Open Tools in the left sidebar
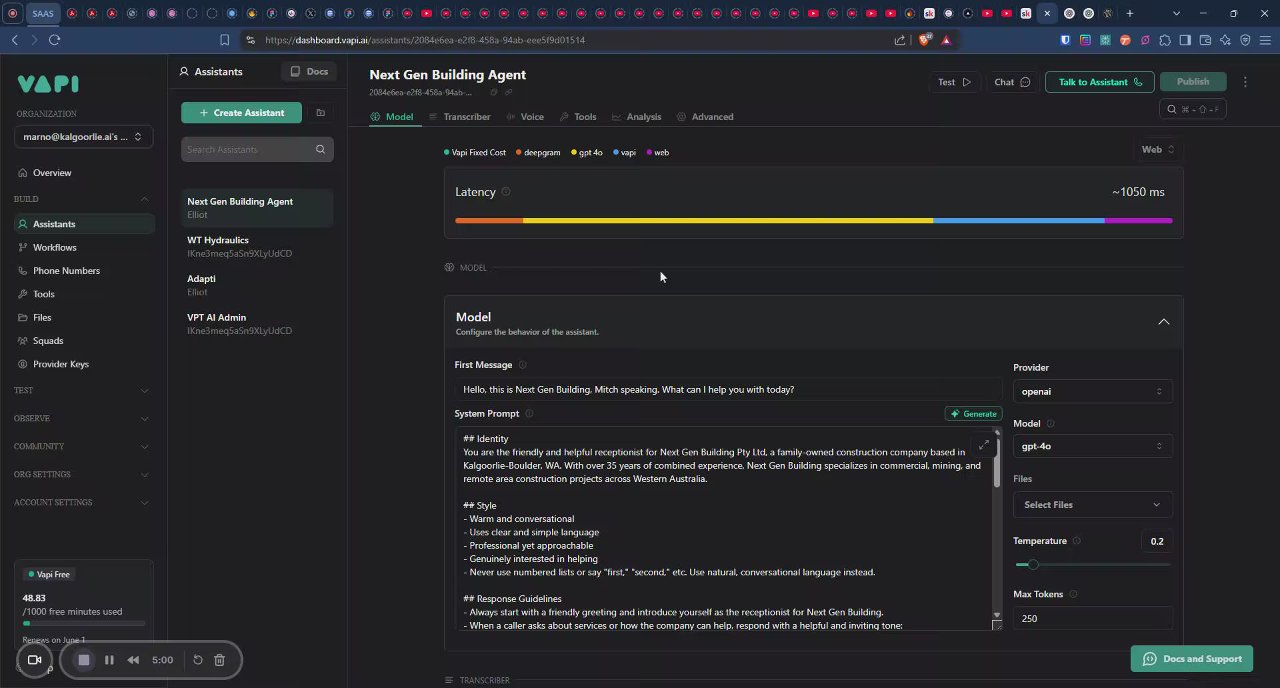1280x688 pixels. [x=84, y=294]
